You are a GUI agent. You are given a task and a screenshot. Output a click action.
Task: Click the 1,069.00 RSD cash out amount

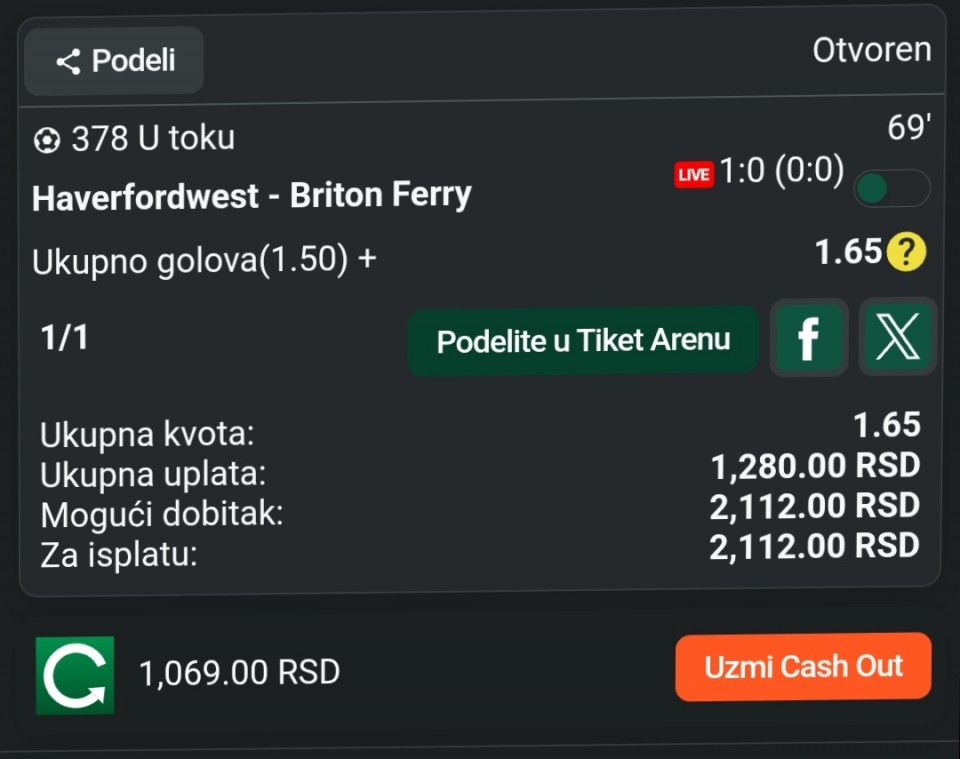click(239, 673)
